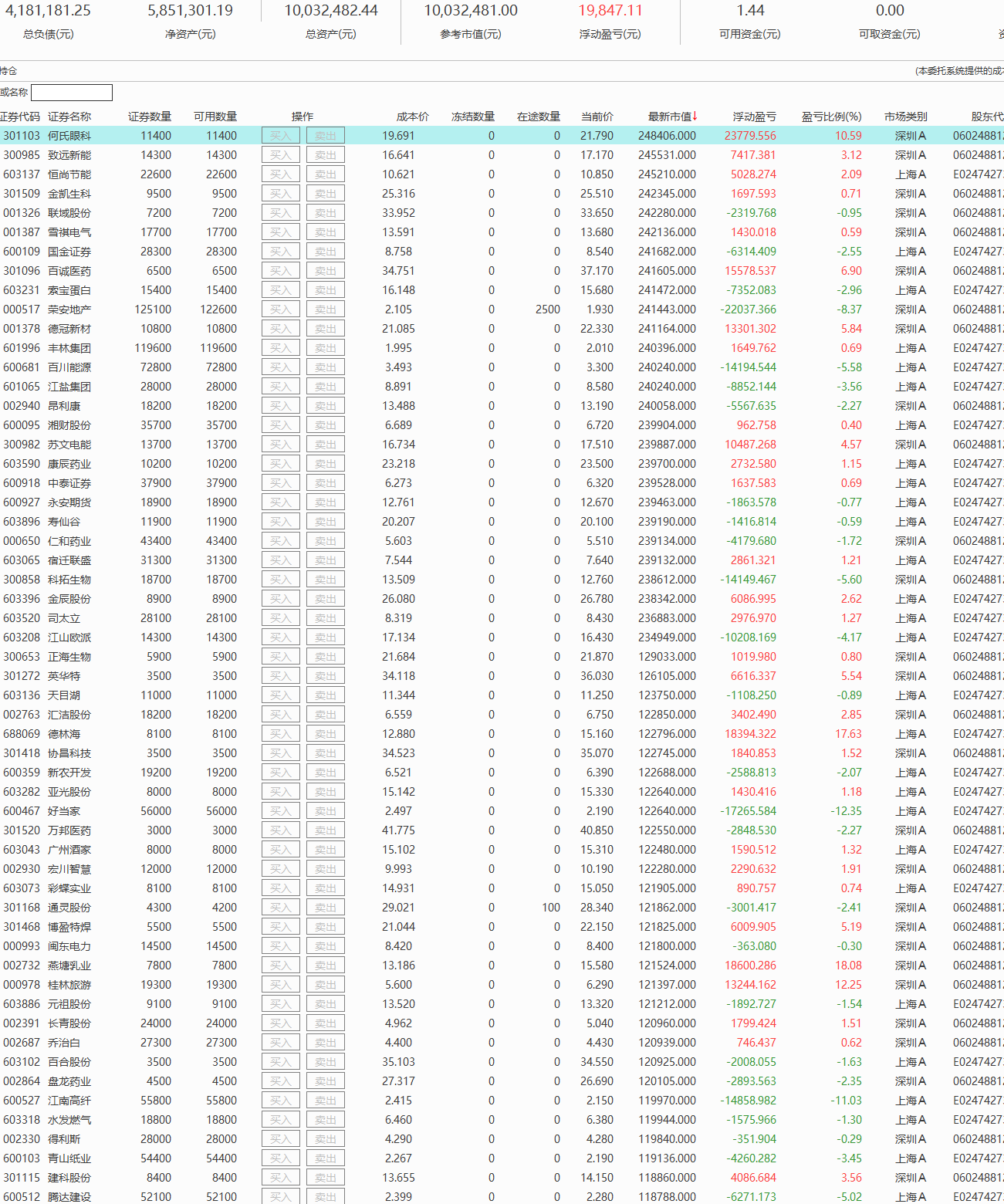
Task: Select stock name 汇洁股份
Action: coord(69,715)
